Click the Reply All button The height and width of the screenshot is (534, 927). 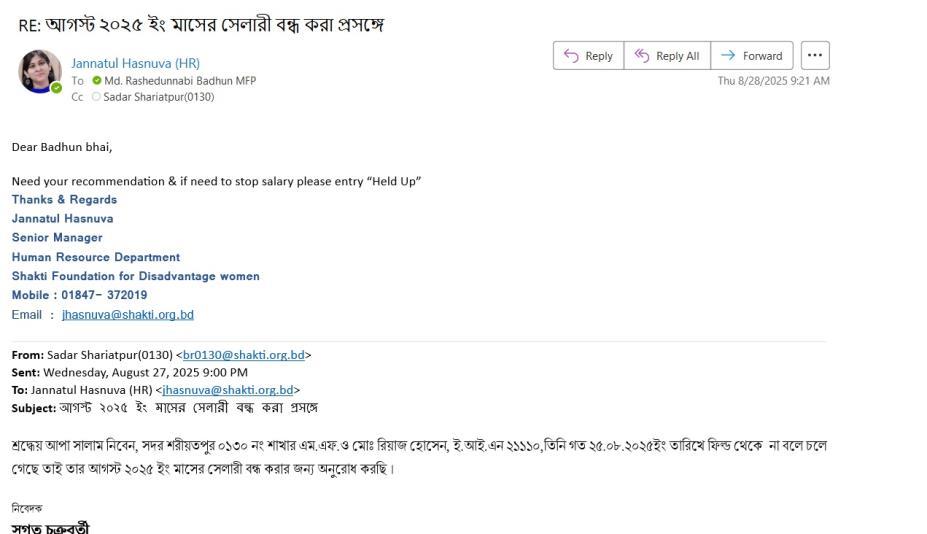click(668, 56)
